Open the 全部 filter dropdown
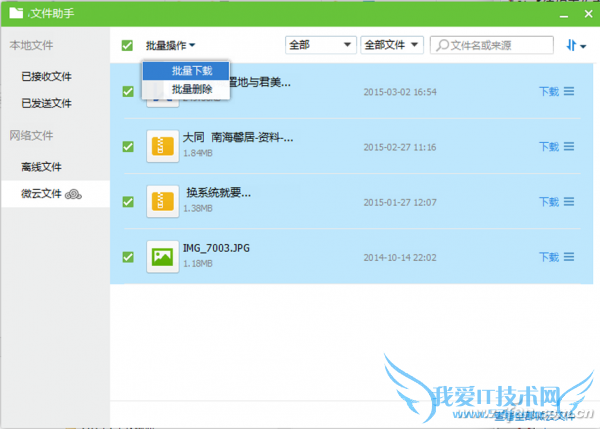Viewport: 600px width, 429px height. (x=320, y=45)
